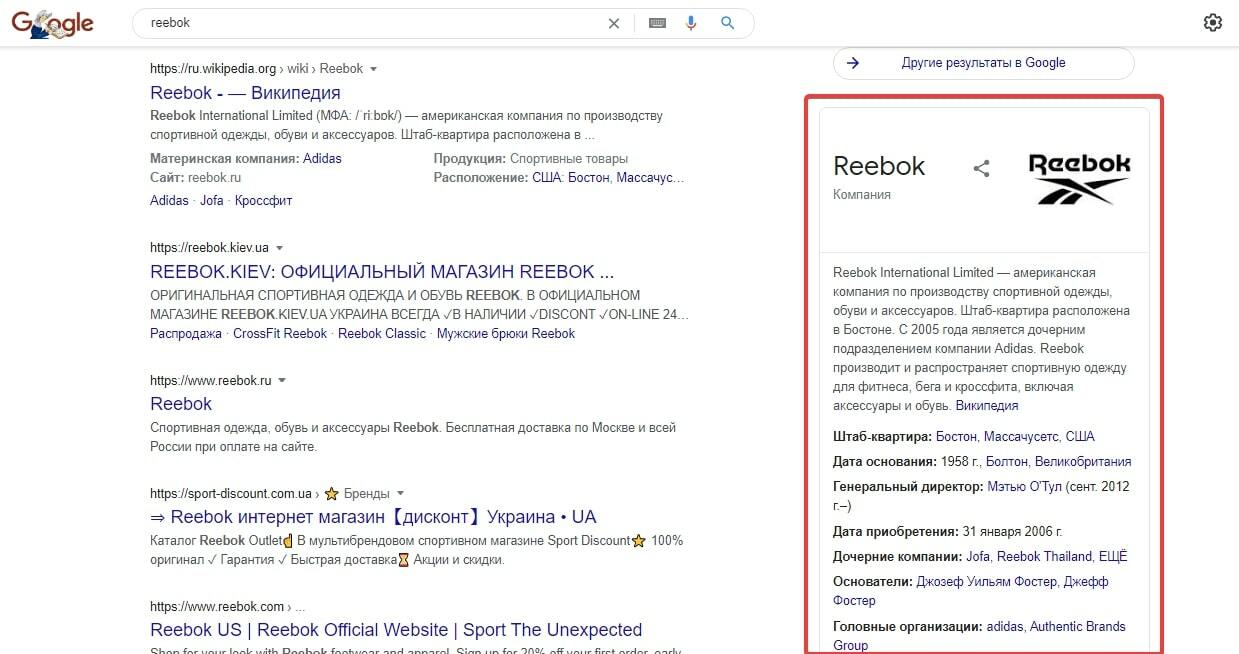Click Великобритания link in panel
This screenshot has height=654, width=1239.
point(1083,461)
